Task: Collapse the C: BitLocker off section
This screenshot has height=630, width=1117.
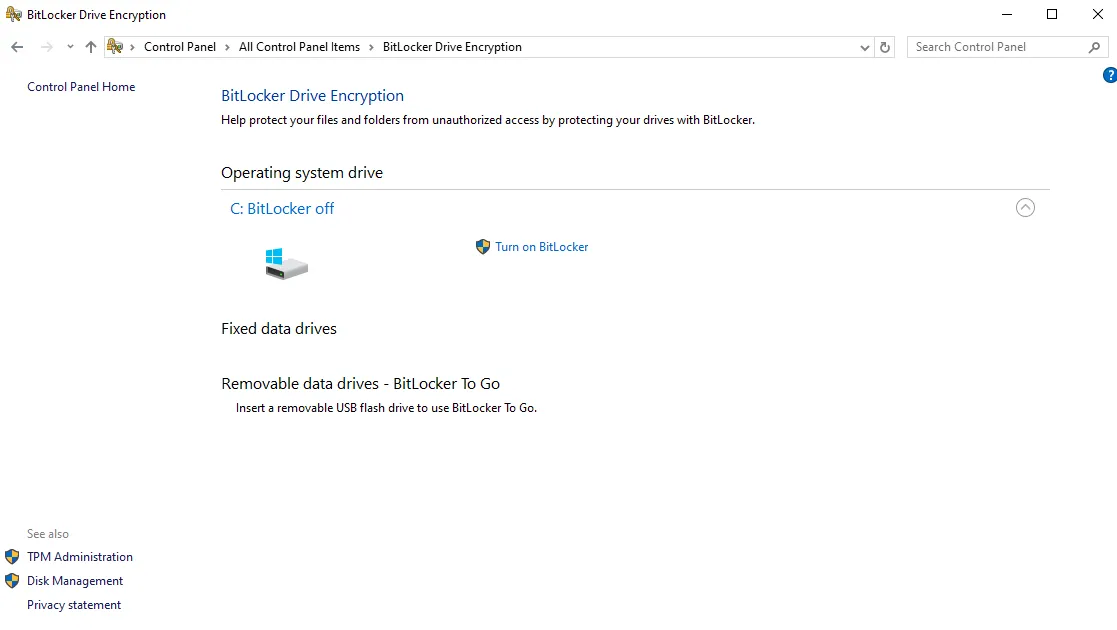Action: pos(1025,207)
